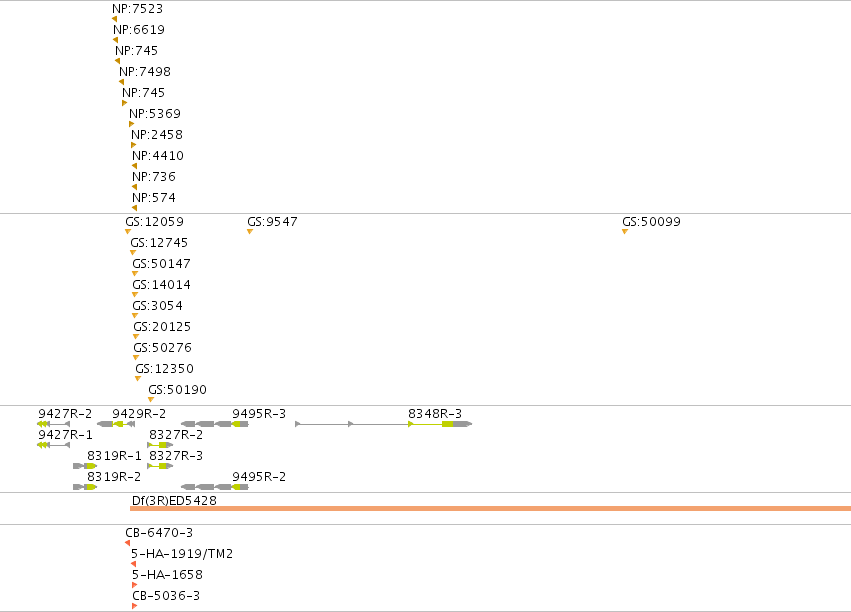Select the 9495R-3 transcript glyph
This screenshot has width=851, height=612.
214,424
